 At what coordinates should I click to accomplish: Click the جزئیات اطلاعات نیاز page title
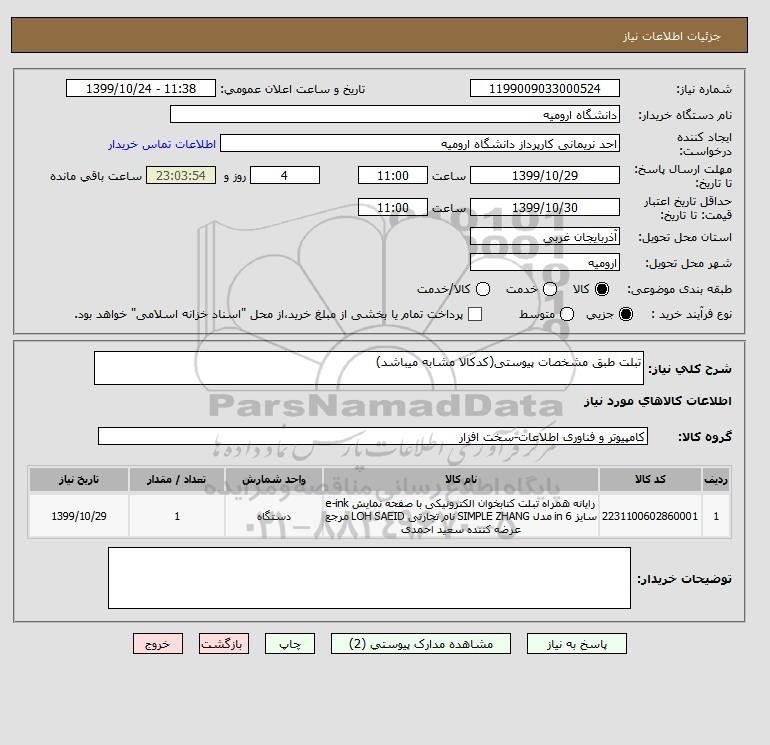(x=671, y=36)
